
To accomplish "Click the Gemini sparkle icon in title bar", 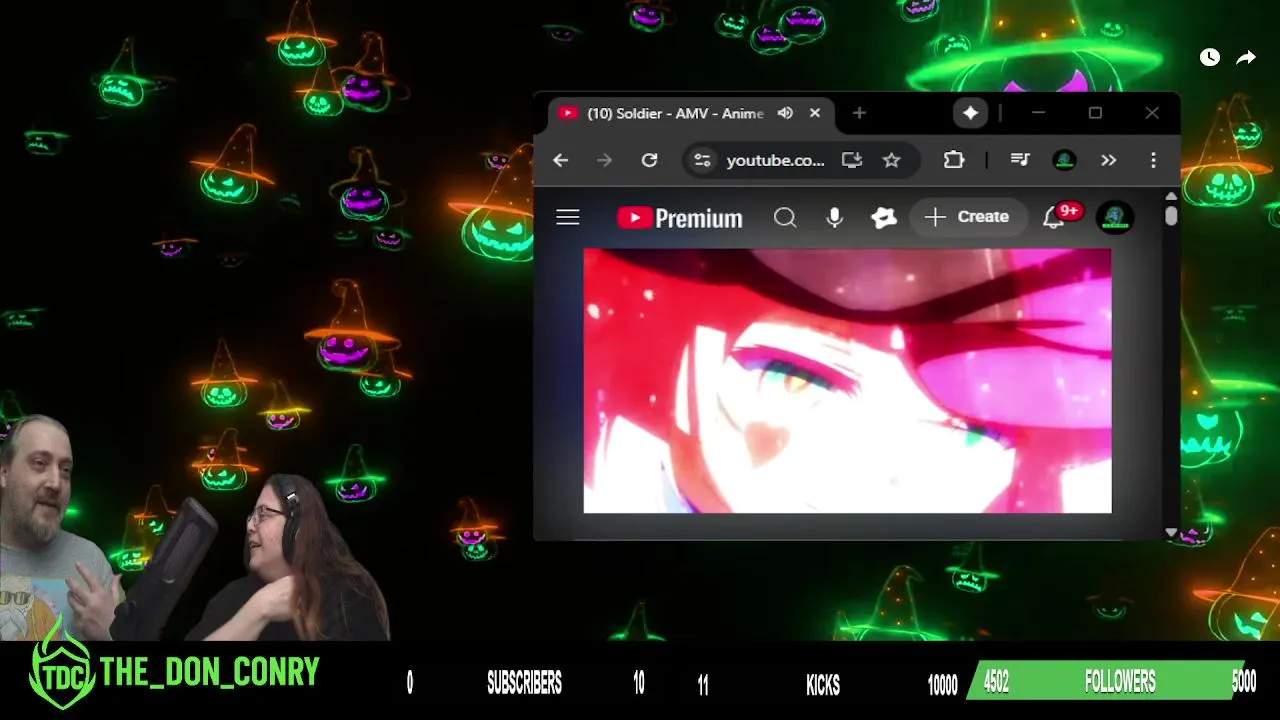I will tap(970, 113).
